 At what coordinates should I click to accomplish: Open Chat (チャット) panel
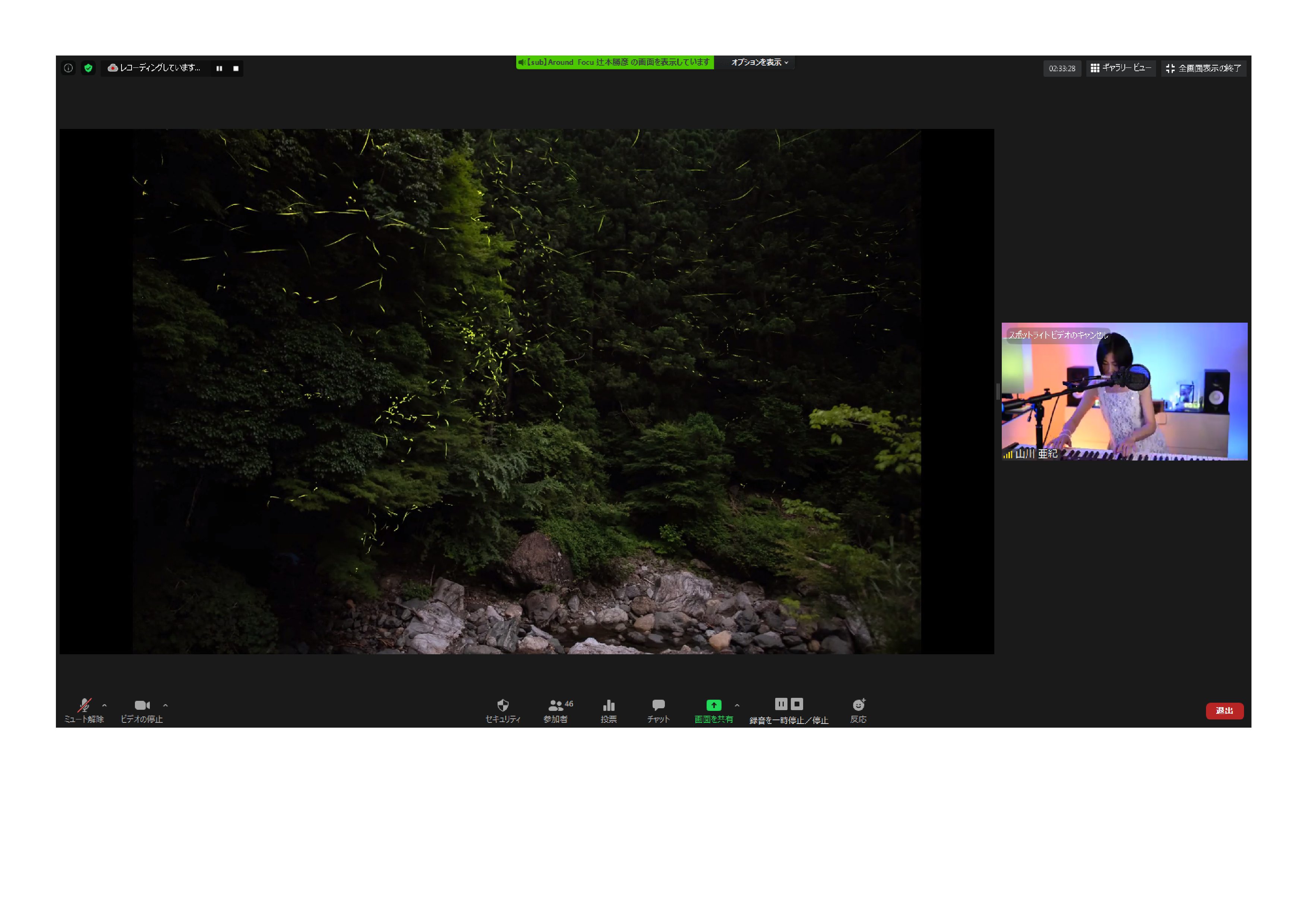coord(658,711)
